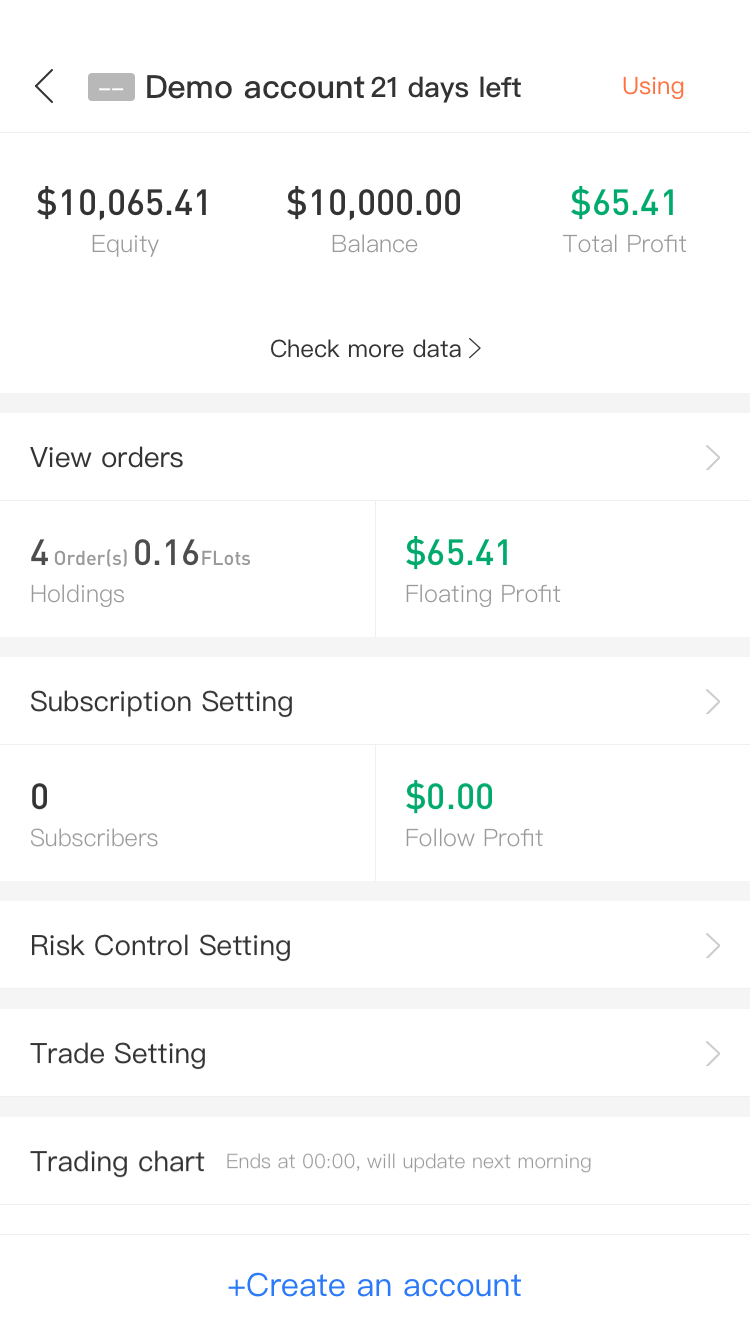Tap the Holdings 4 orders cell

pos(187,569)
